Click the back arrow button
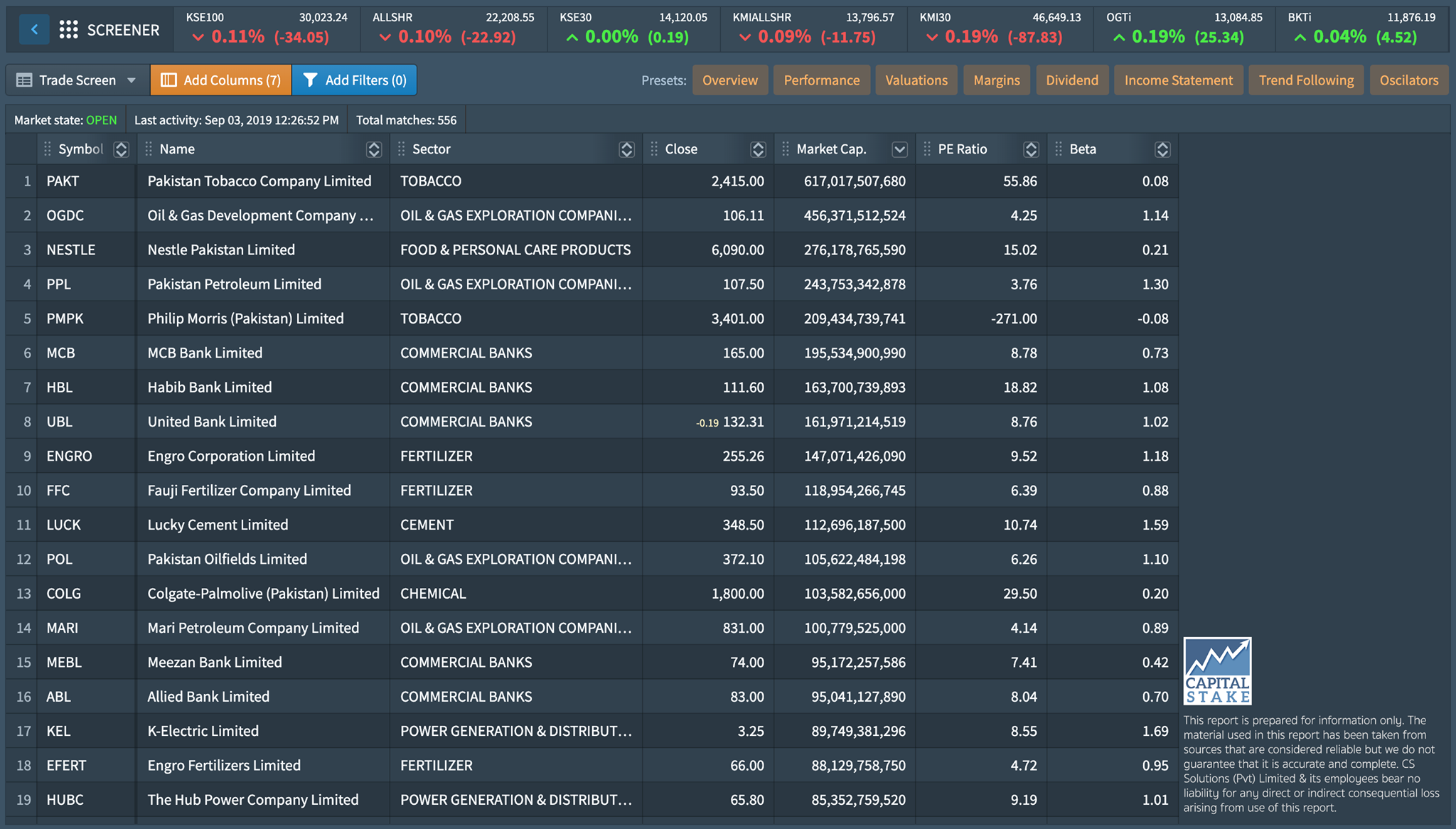Viewport: 1456px width, 829px height. 33,30
